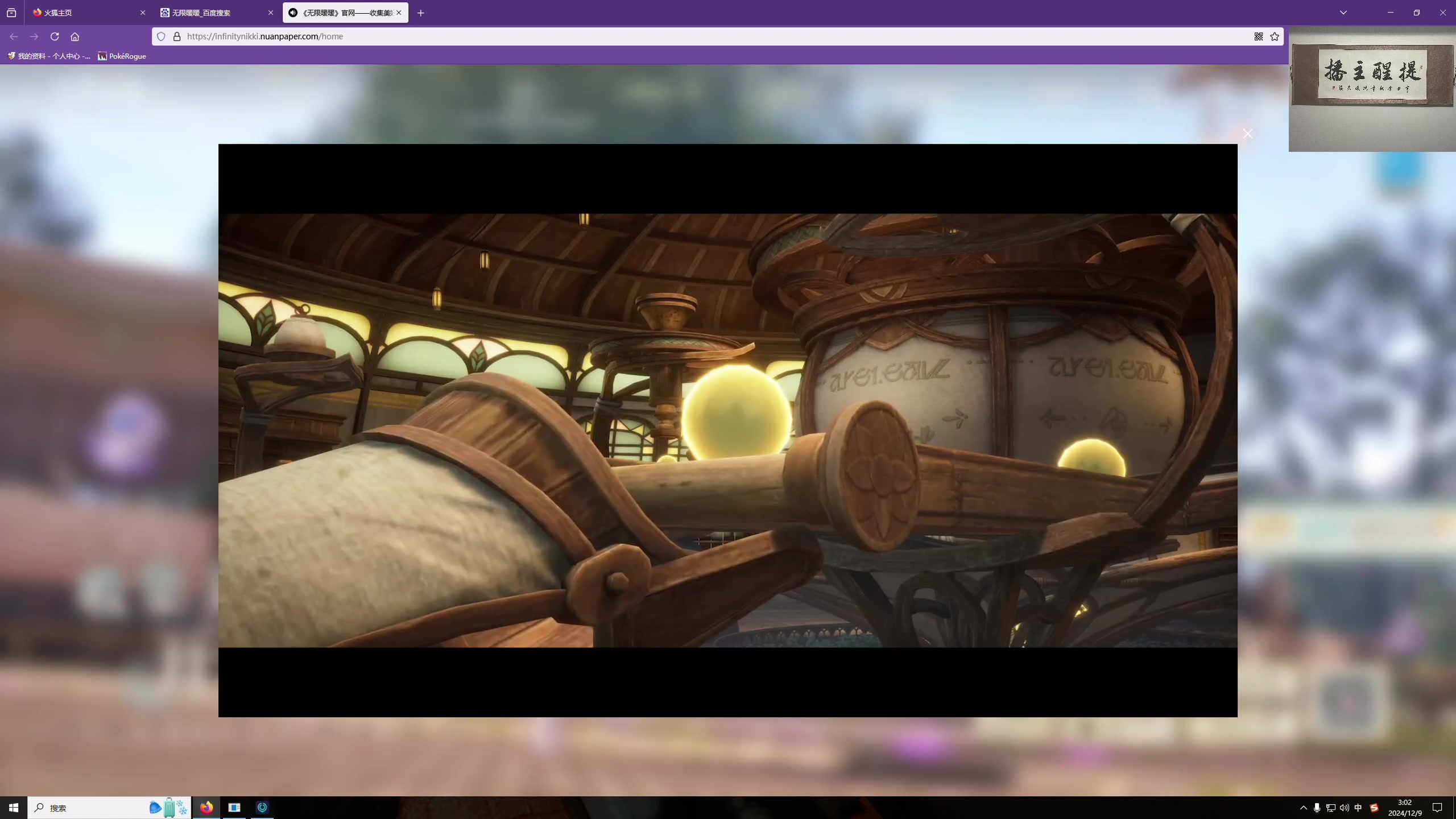1456x819 pixels.
Task: Open the PokéRogue bookmark
Action: (122, 56)
